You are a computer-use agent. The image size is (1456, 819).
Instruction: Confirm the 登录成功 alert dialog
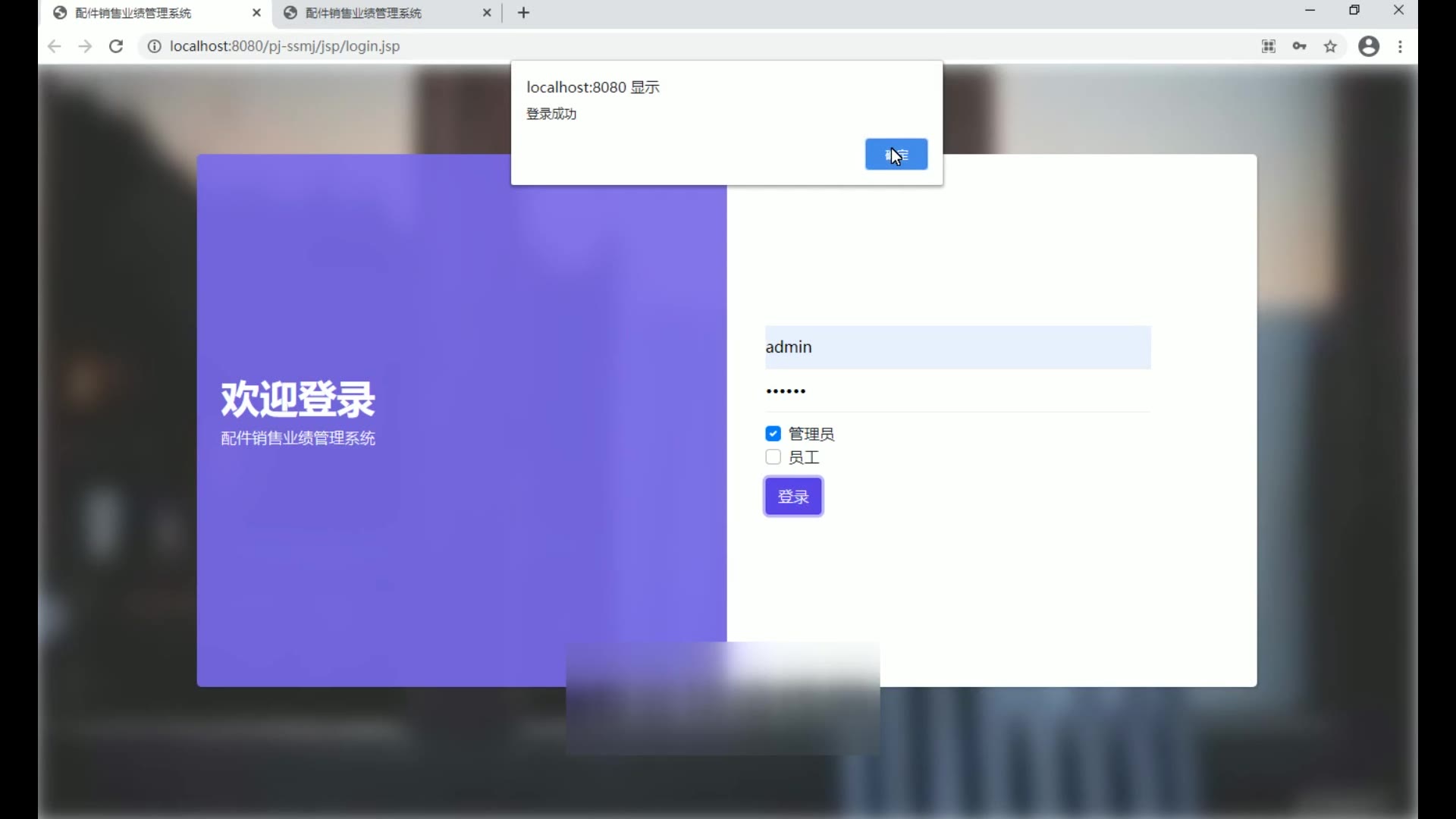(x=896, y=155)
